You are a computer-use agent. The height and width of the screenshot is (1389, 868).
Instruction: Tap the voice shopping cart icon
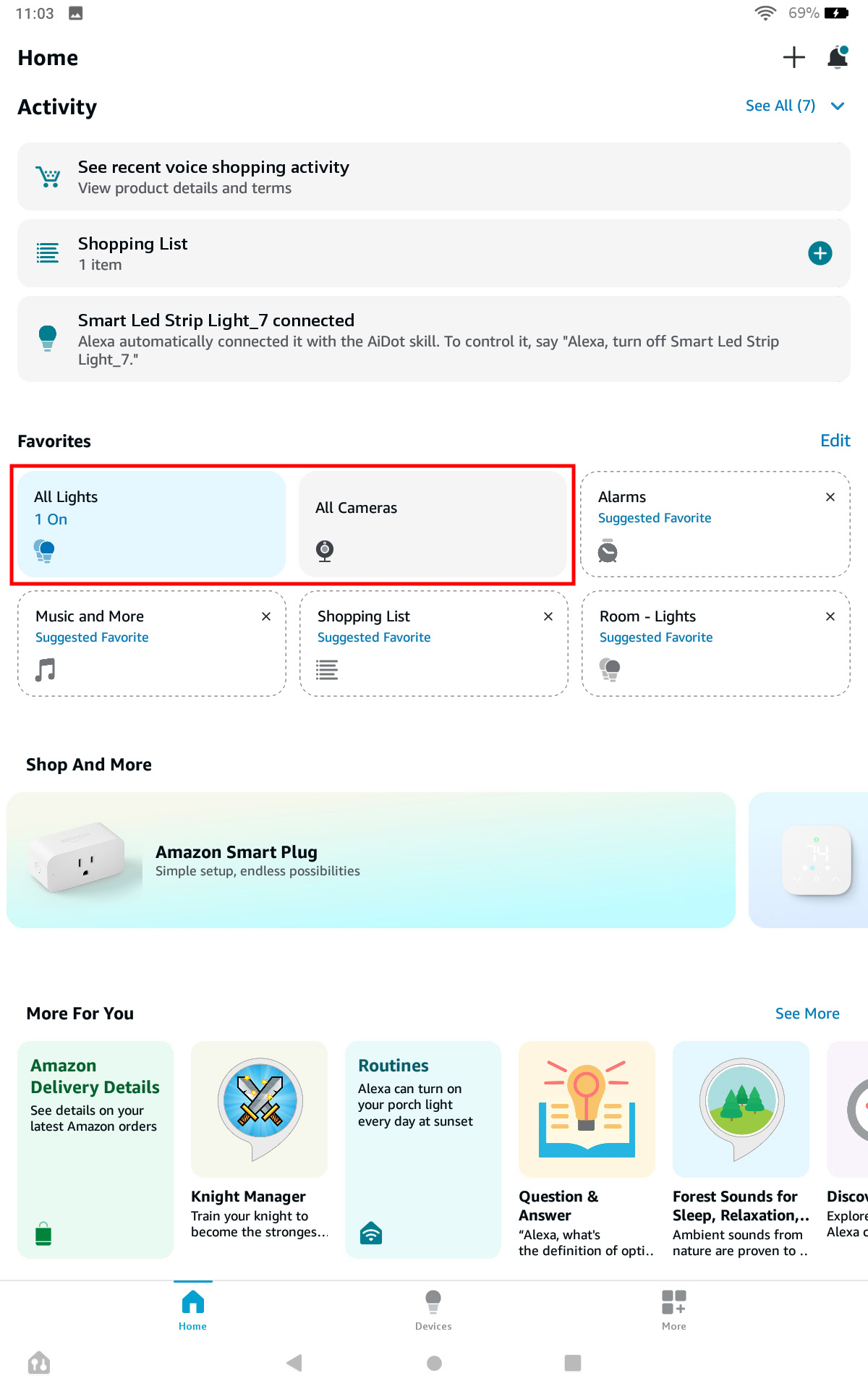point(48,177)
